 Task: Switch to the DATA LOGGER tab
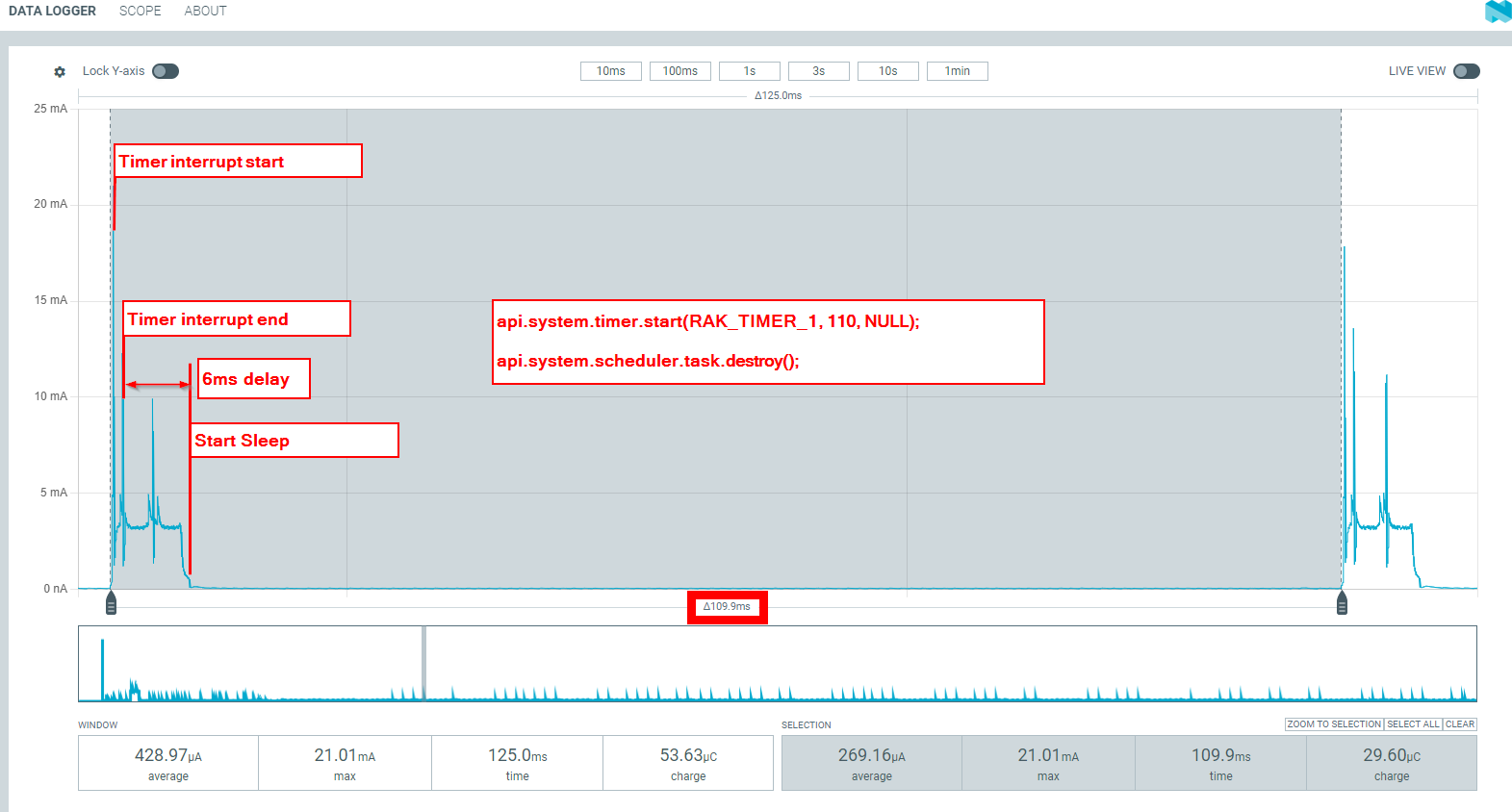coord(52,12)
